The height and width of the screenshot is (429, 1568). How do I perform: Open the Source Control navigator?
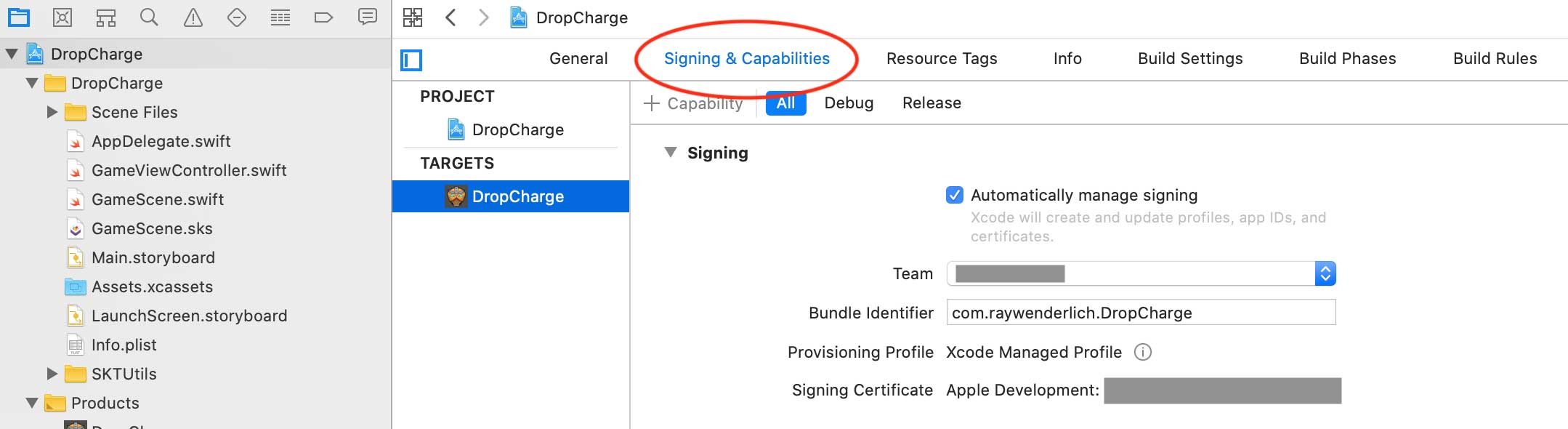tap(62, 17)
